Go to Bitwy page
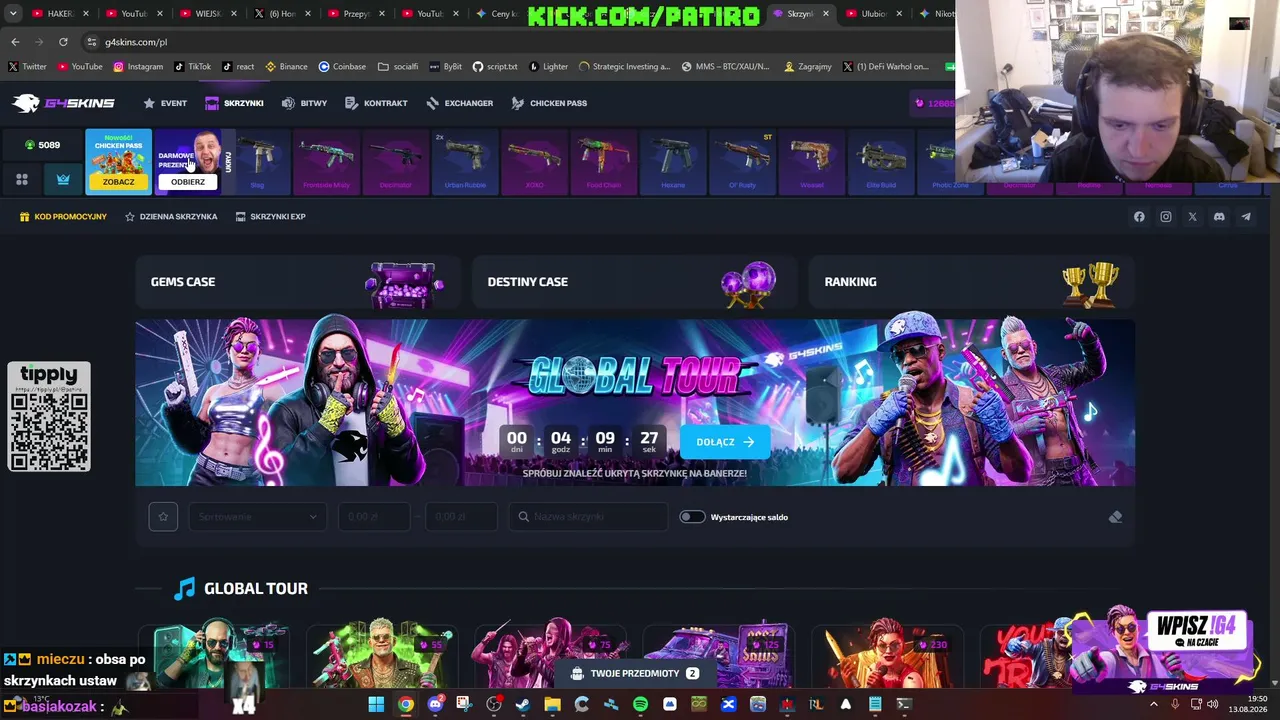1280x720 pixels. tap(304, 103)
